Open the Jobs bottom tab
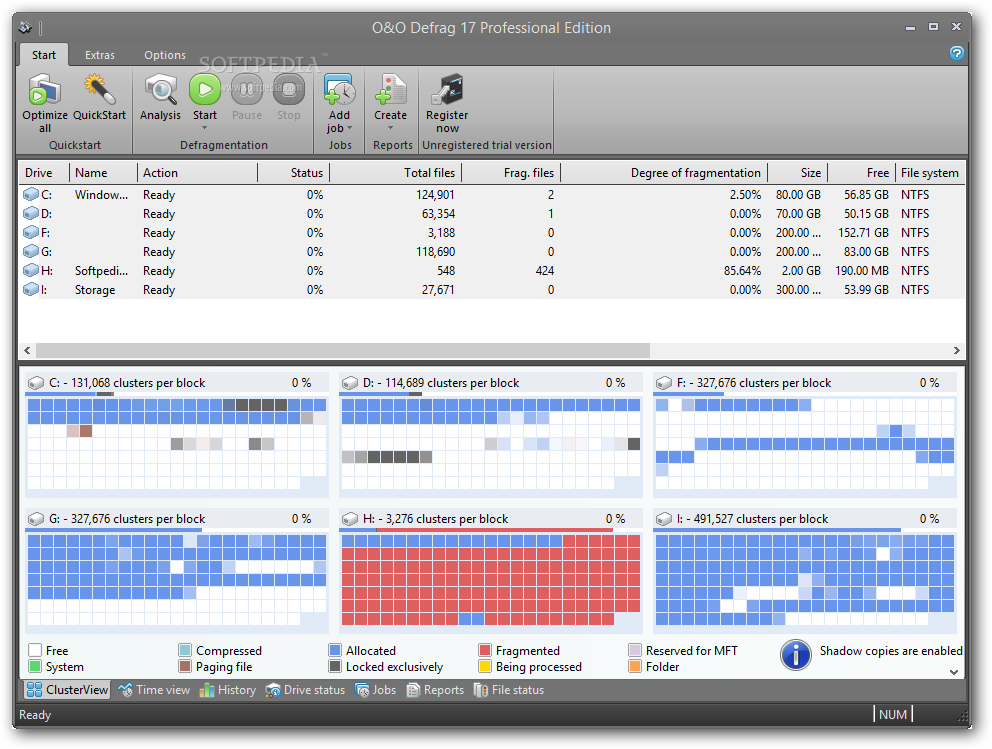 click(375, 690)
